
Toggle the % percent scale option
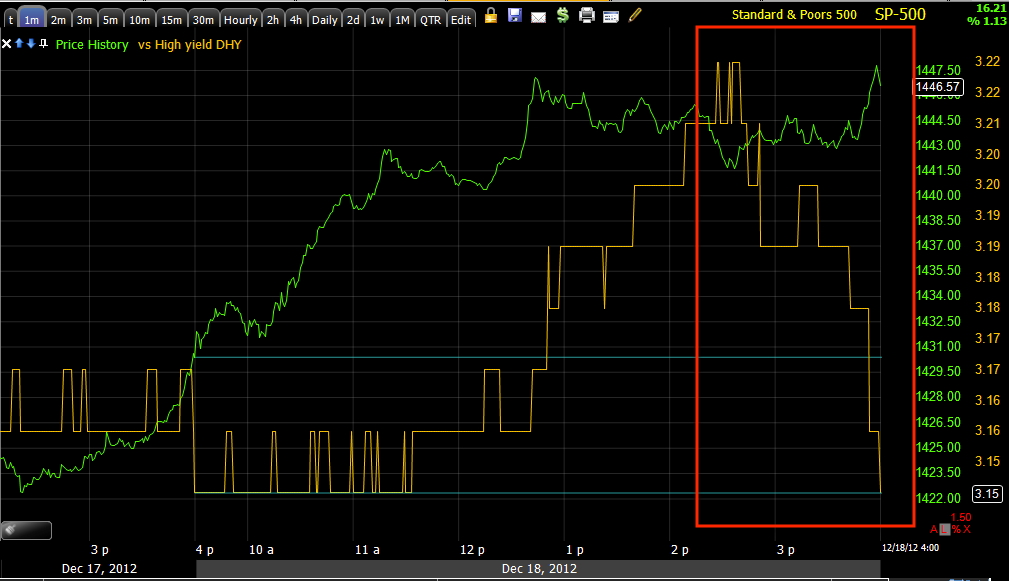(956, 530)
